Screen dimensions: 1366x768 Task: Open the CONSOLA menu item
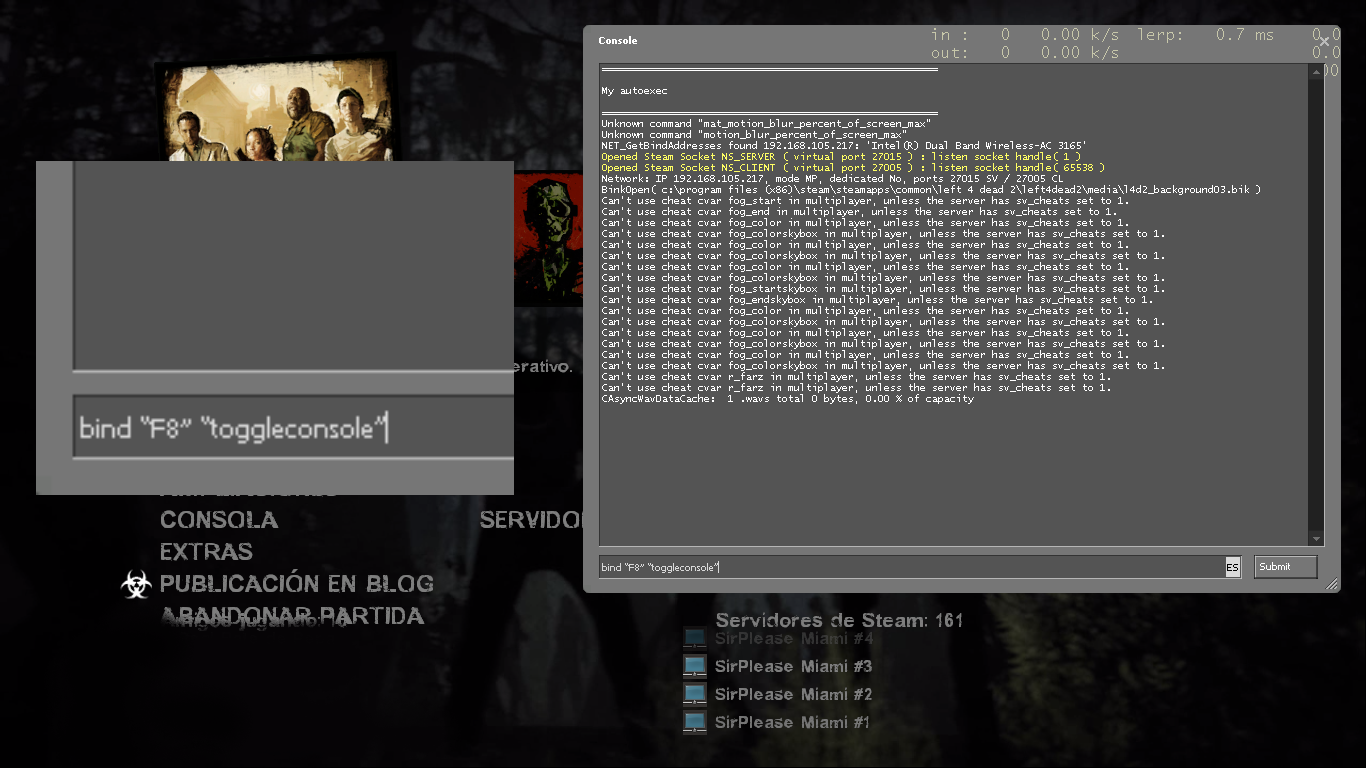219,520
